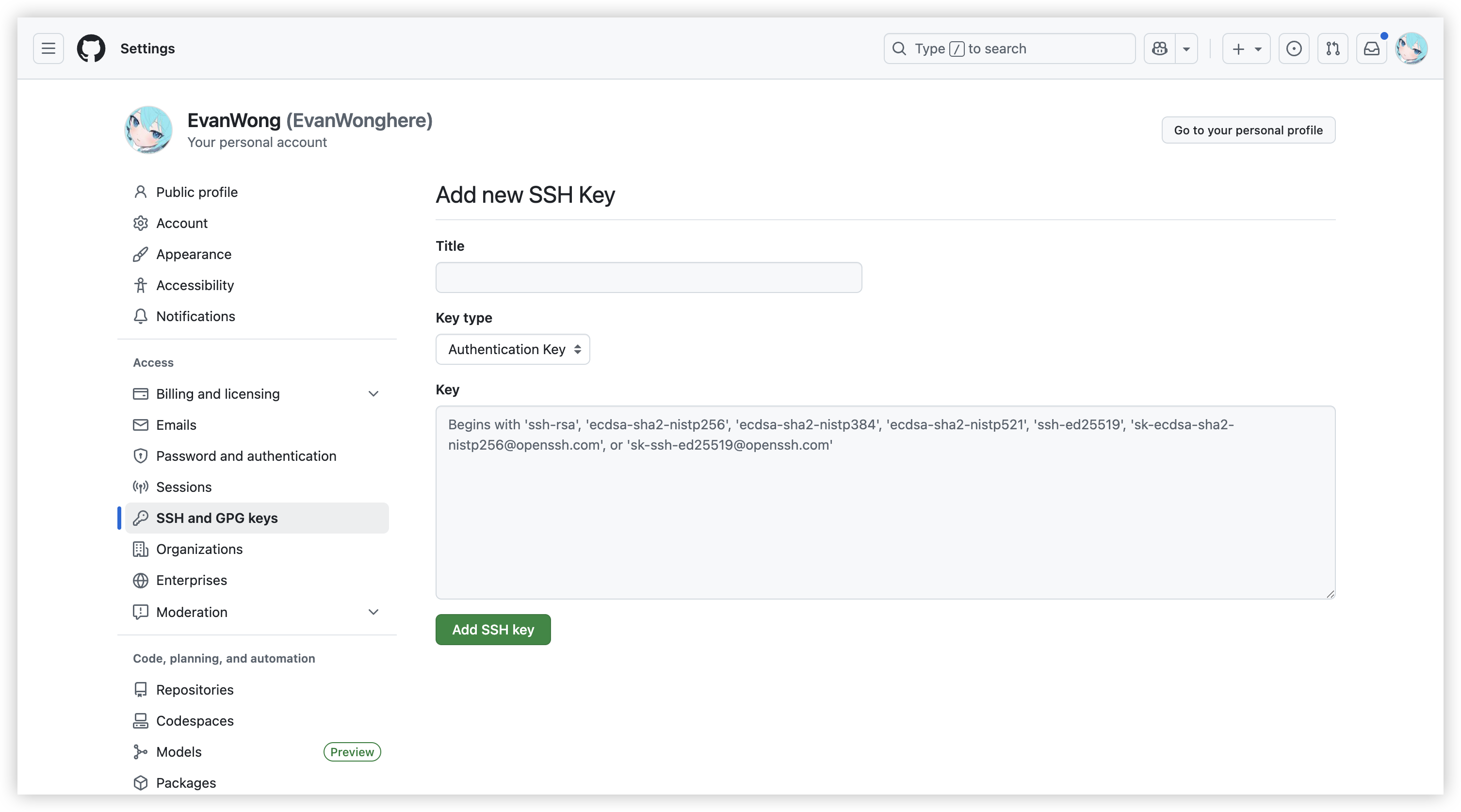The image size is (1461, 812).
Task: Click the user avatar in top bar
Action: (1411, 49)
